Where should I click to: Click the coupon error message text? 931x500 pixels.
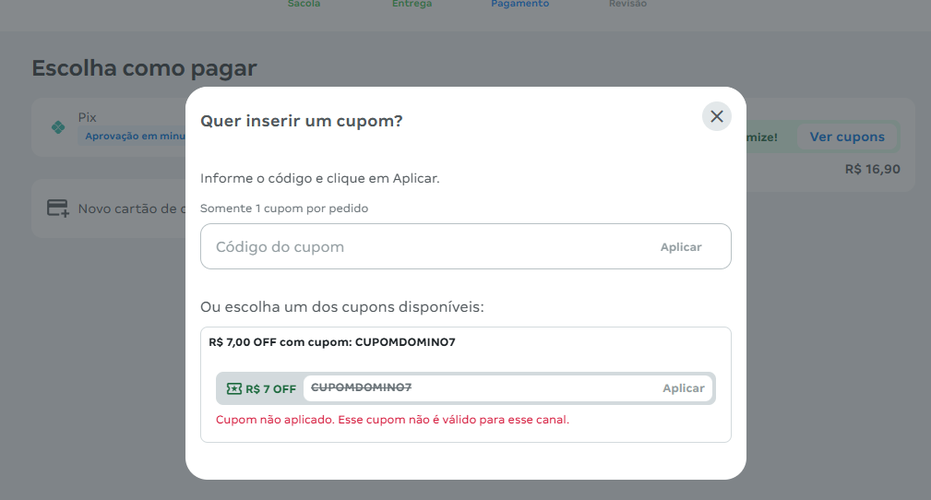click(392, 420)
